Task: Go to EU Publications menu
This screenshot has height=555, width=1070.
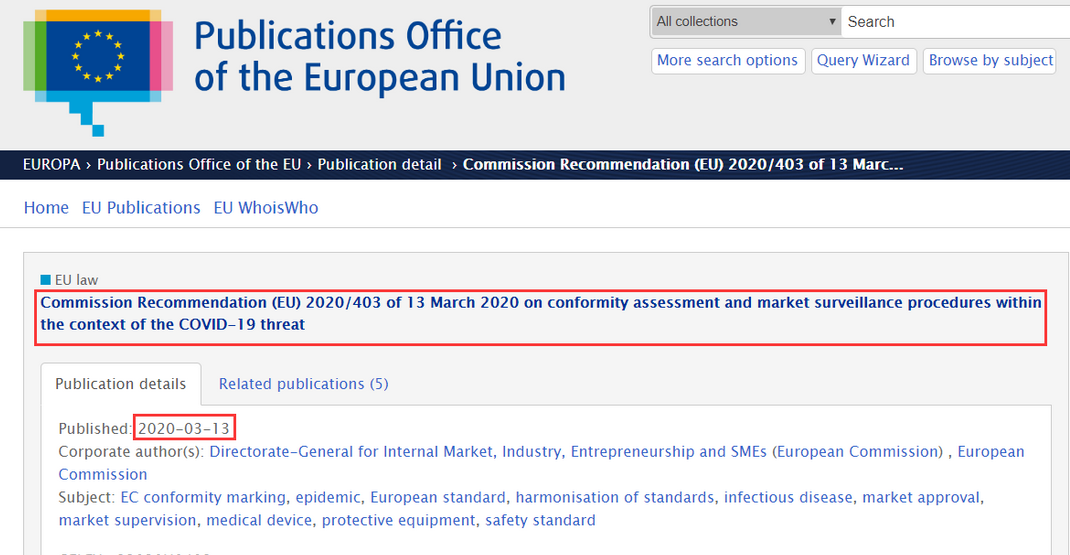Action: (x=141, y=208)
